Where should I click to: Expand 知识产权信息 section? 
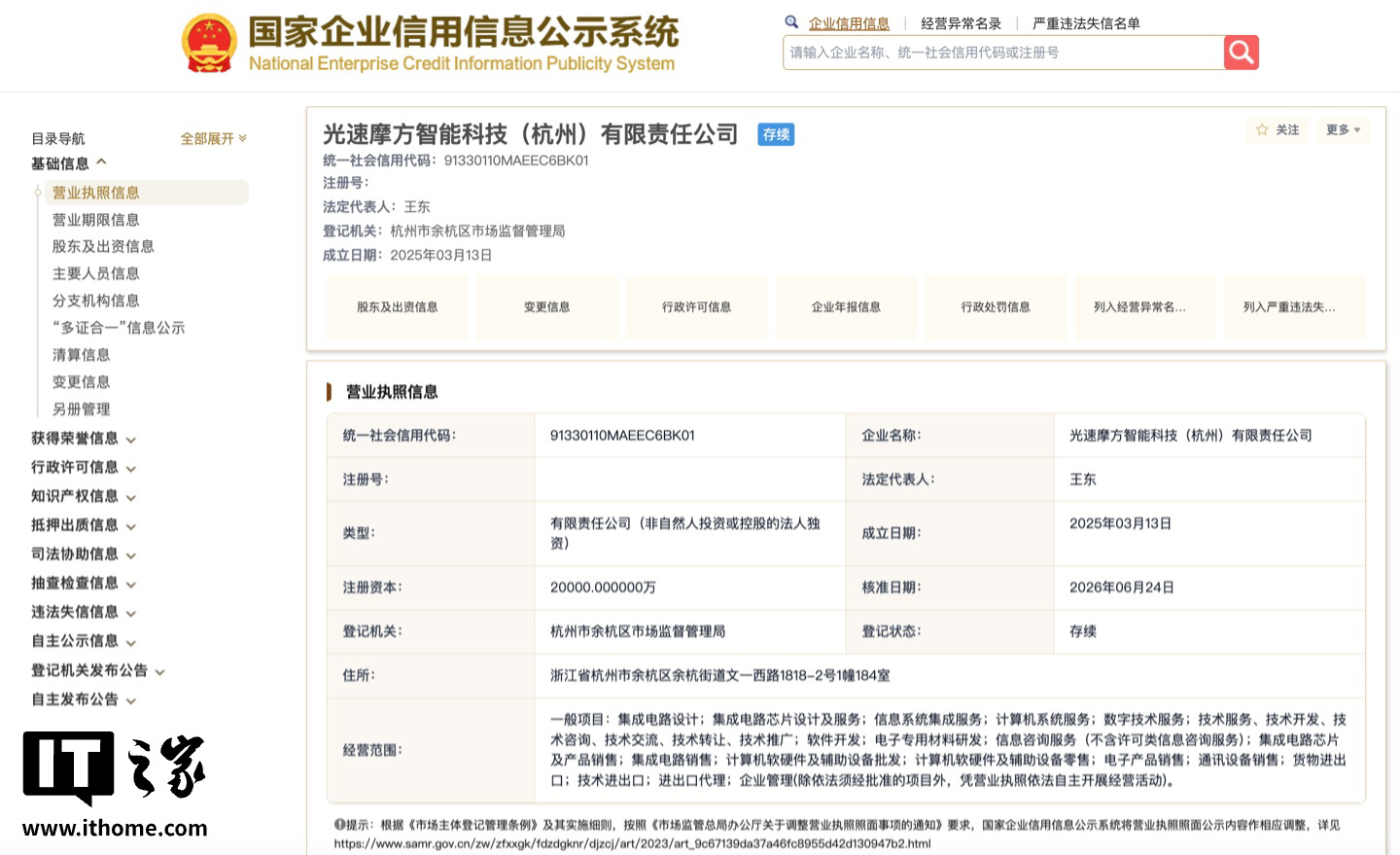click(84, 496)
